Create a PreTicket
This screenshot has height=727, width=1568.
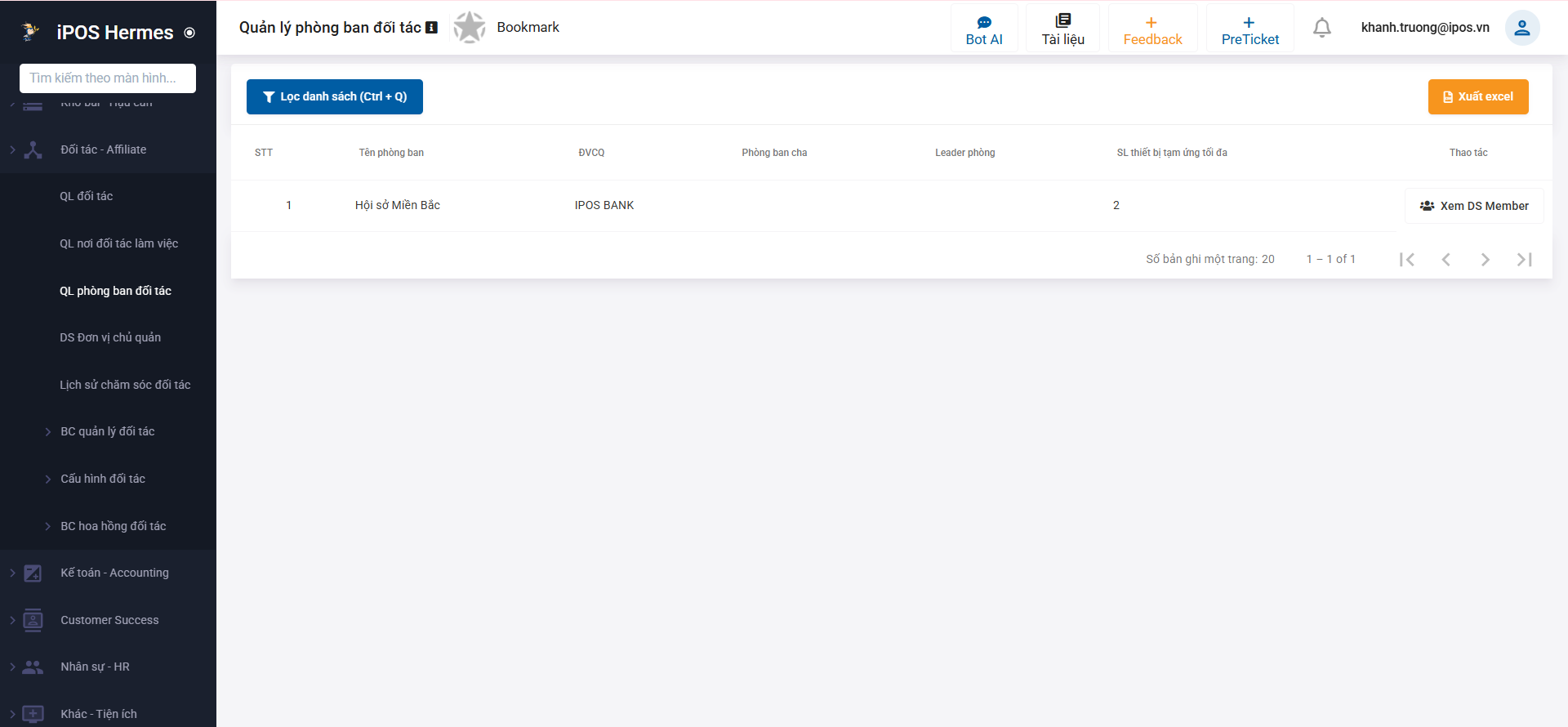tap(1250, 30)
